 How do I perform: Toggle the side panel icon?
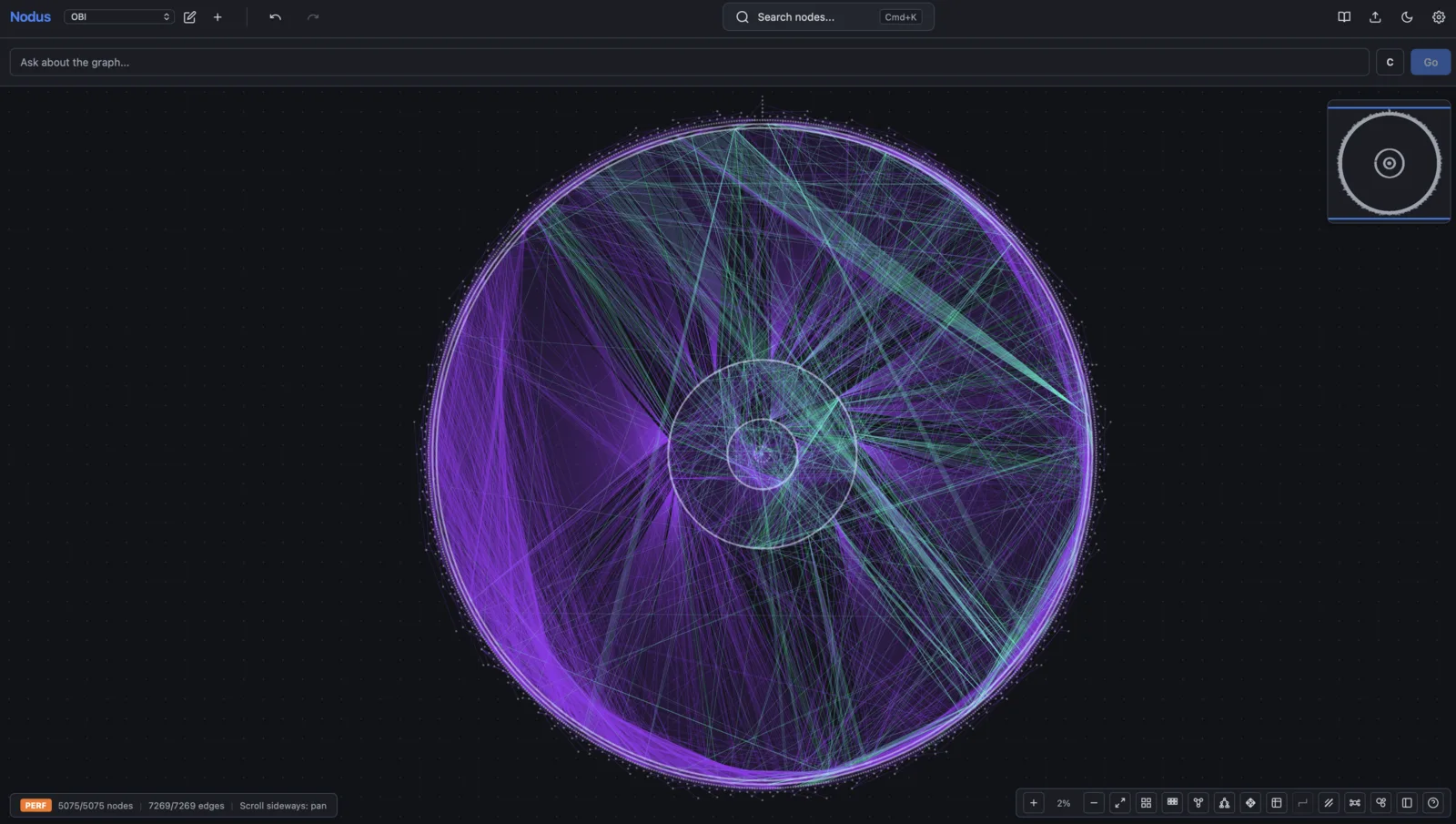[x=1407, y=803]
